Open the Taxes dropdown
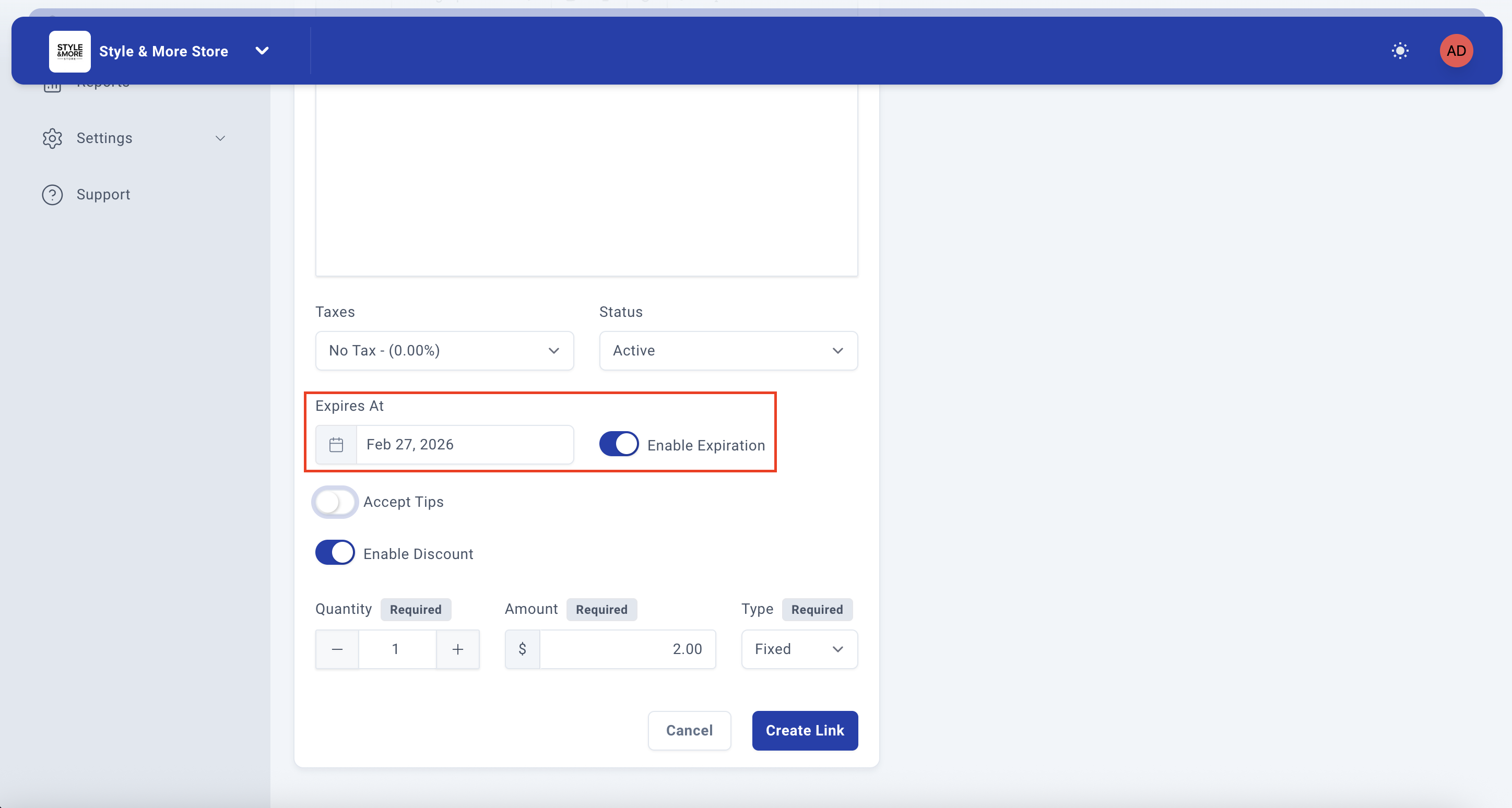The image size is (1512, 808). 444,351
